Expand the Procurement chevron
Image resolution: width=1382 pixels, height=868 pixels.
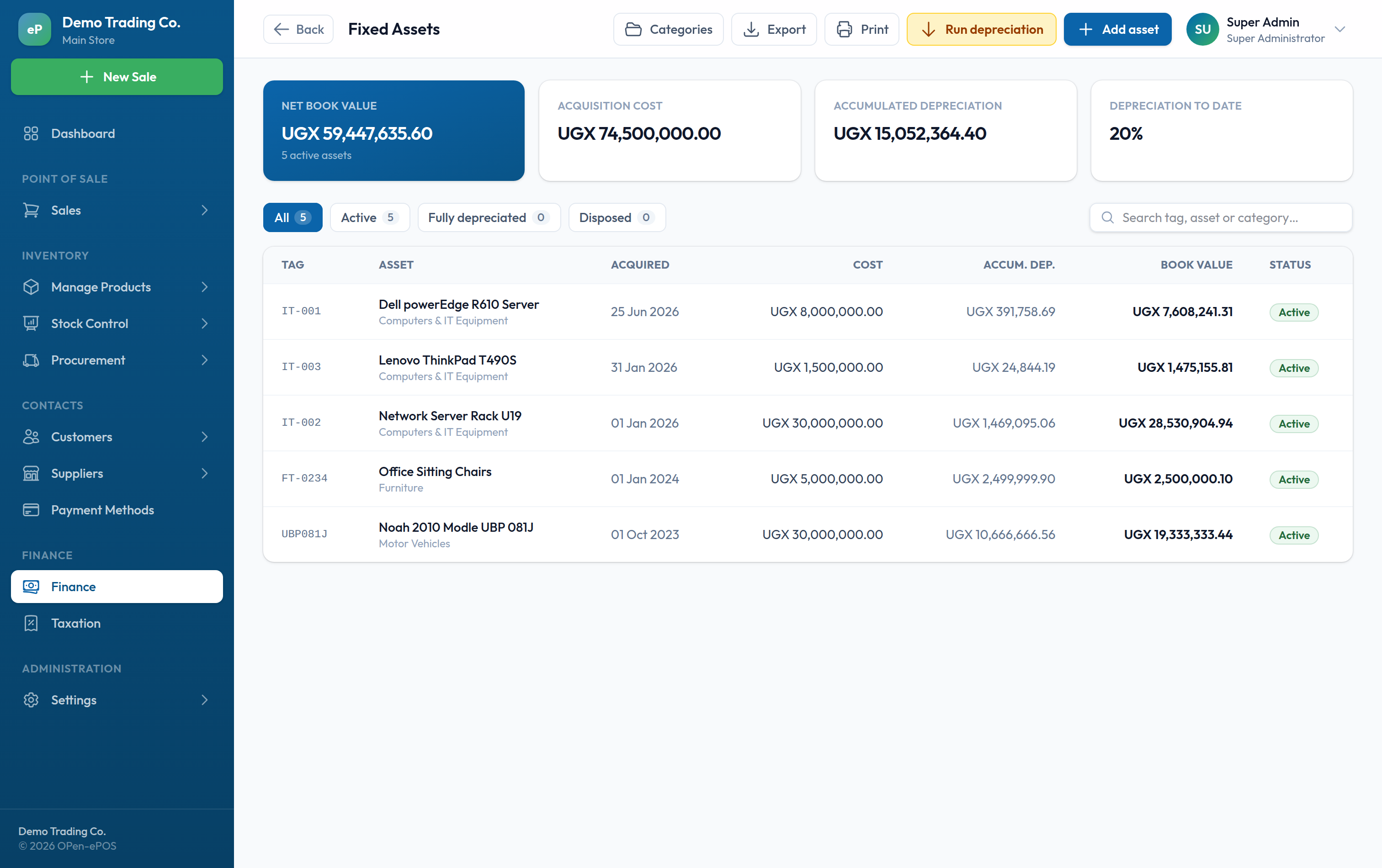pyautogui.click(x=204, y=360)
